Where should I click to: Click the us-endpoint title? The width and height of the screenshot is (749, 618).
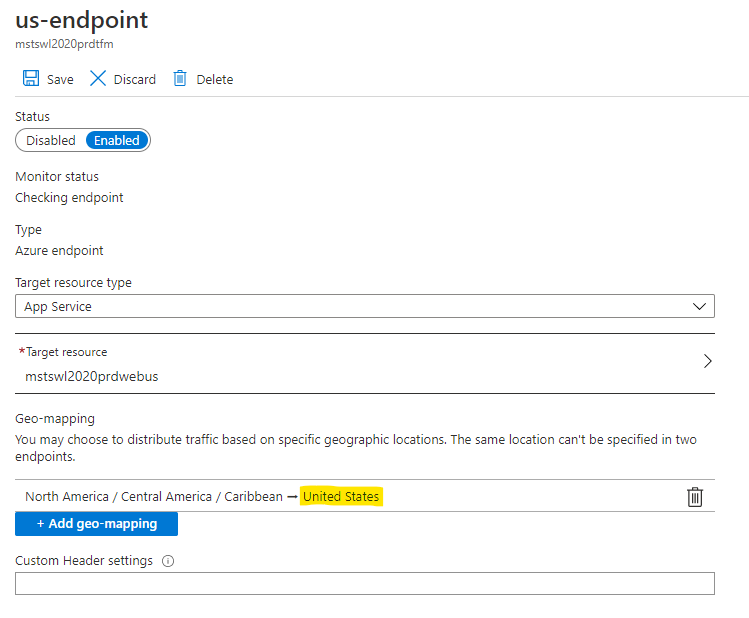[x=82, y=21]
